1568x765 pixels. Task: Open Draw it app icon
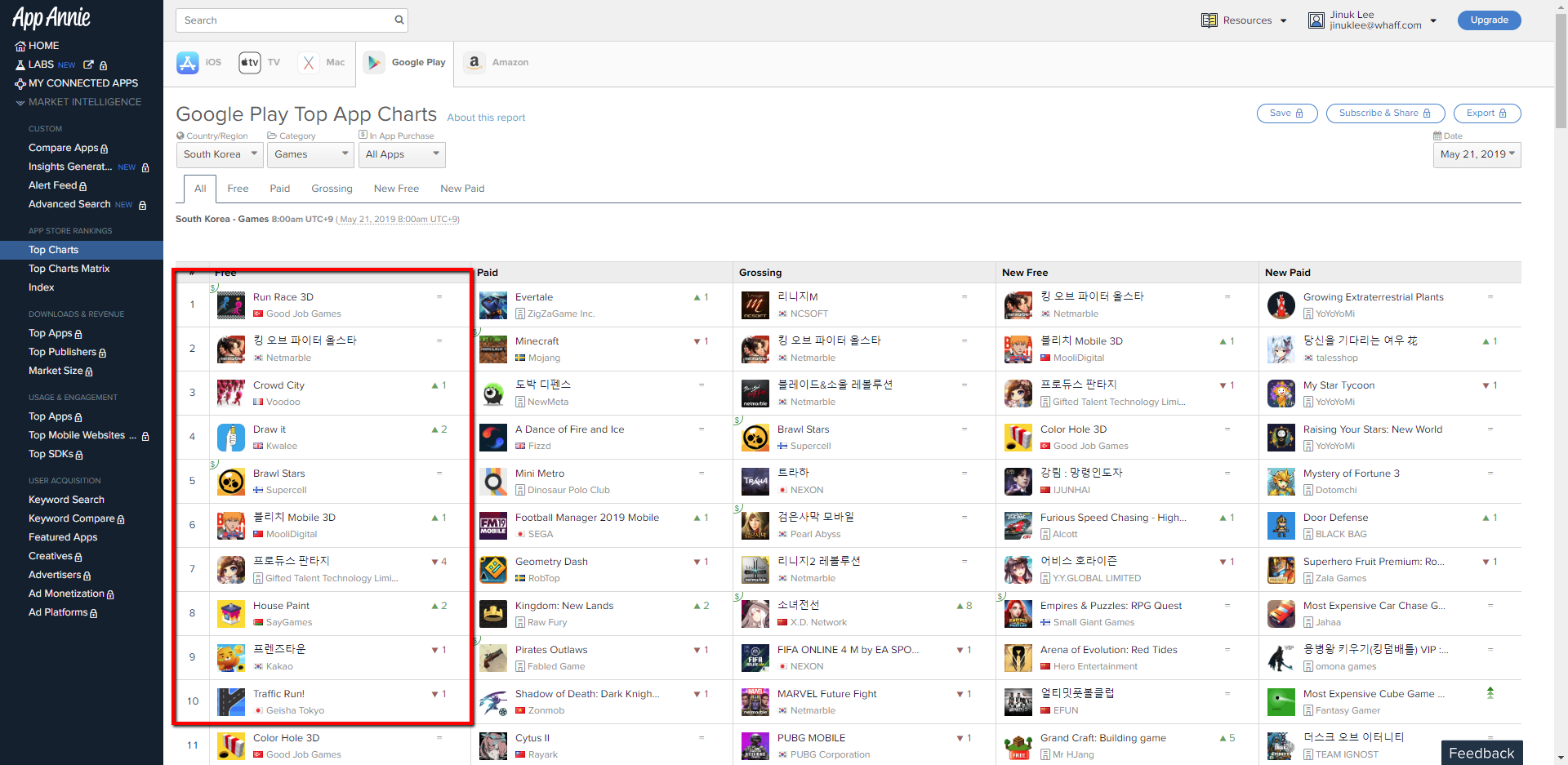(x=231, y=437)
